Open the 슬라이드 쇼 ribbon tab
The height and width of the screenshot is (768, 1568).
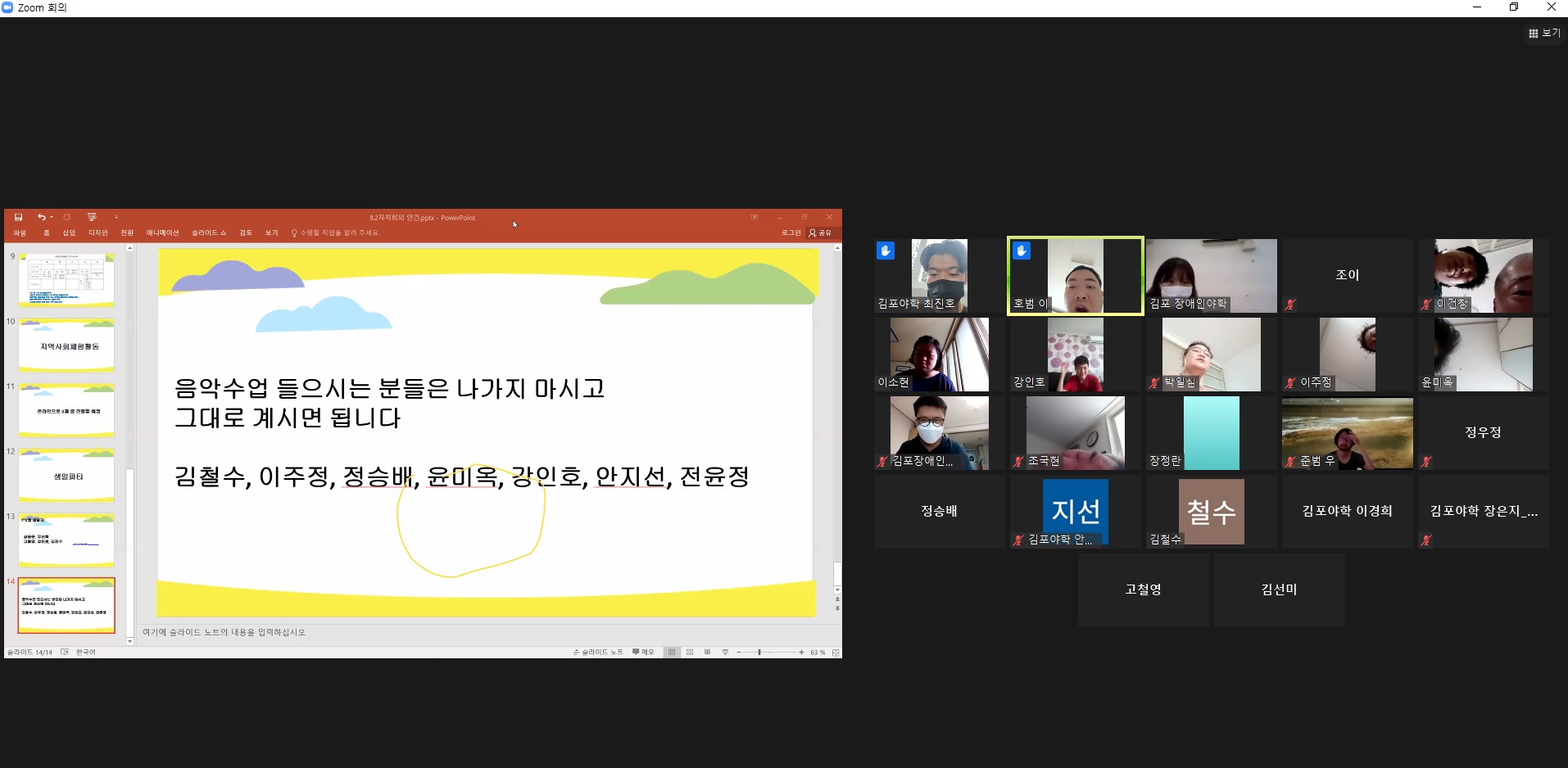209,233
